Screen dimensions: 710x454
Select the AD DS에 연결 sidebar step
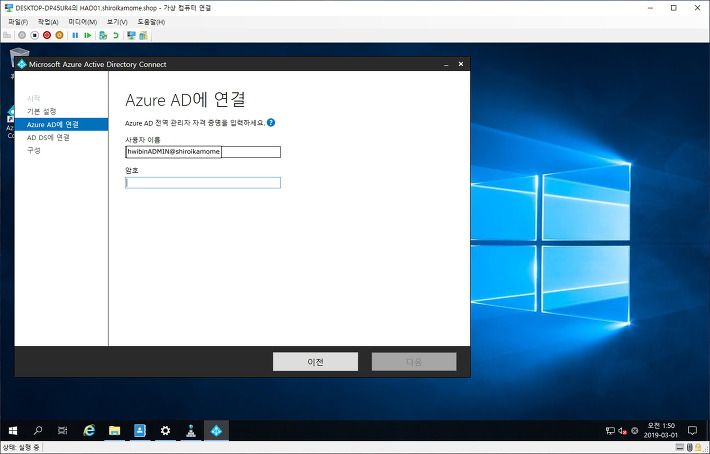pos(48,137)
